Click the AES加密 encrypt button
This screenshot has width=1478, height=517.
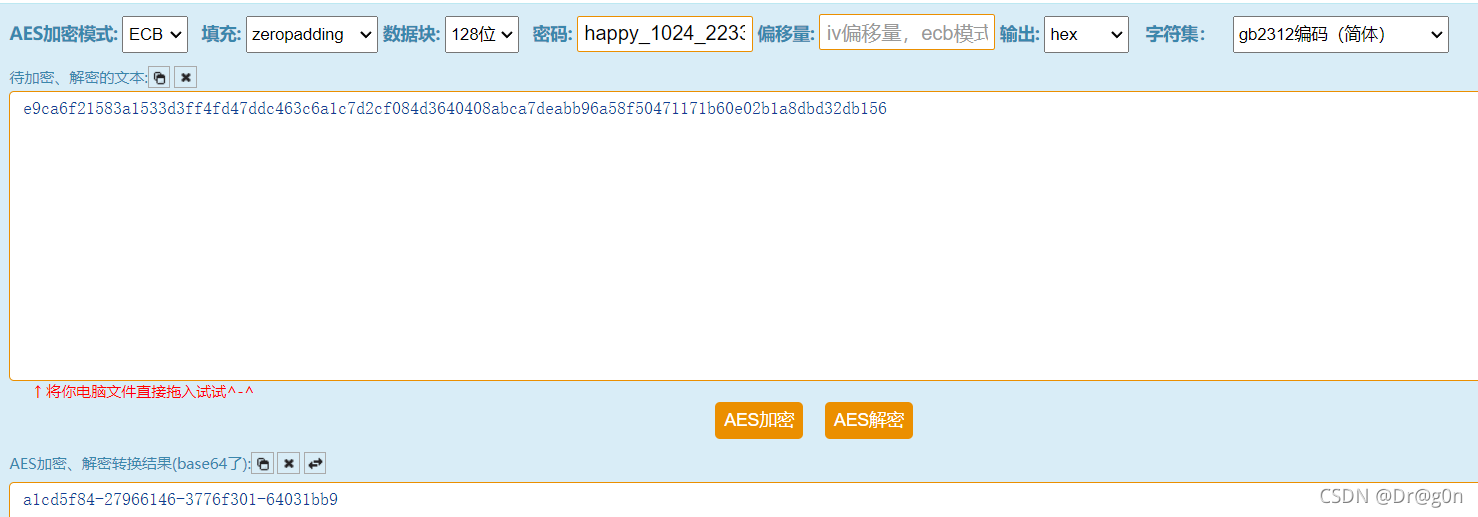pos(759,420)
